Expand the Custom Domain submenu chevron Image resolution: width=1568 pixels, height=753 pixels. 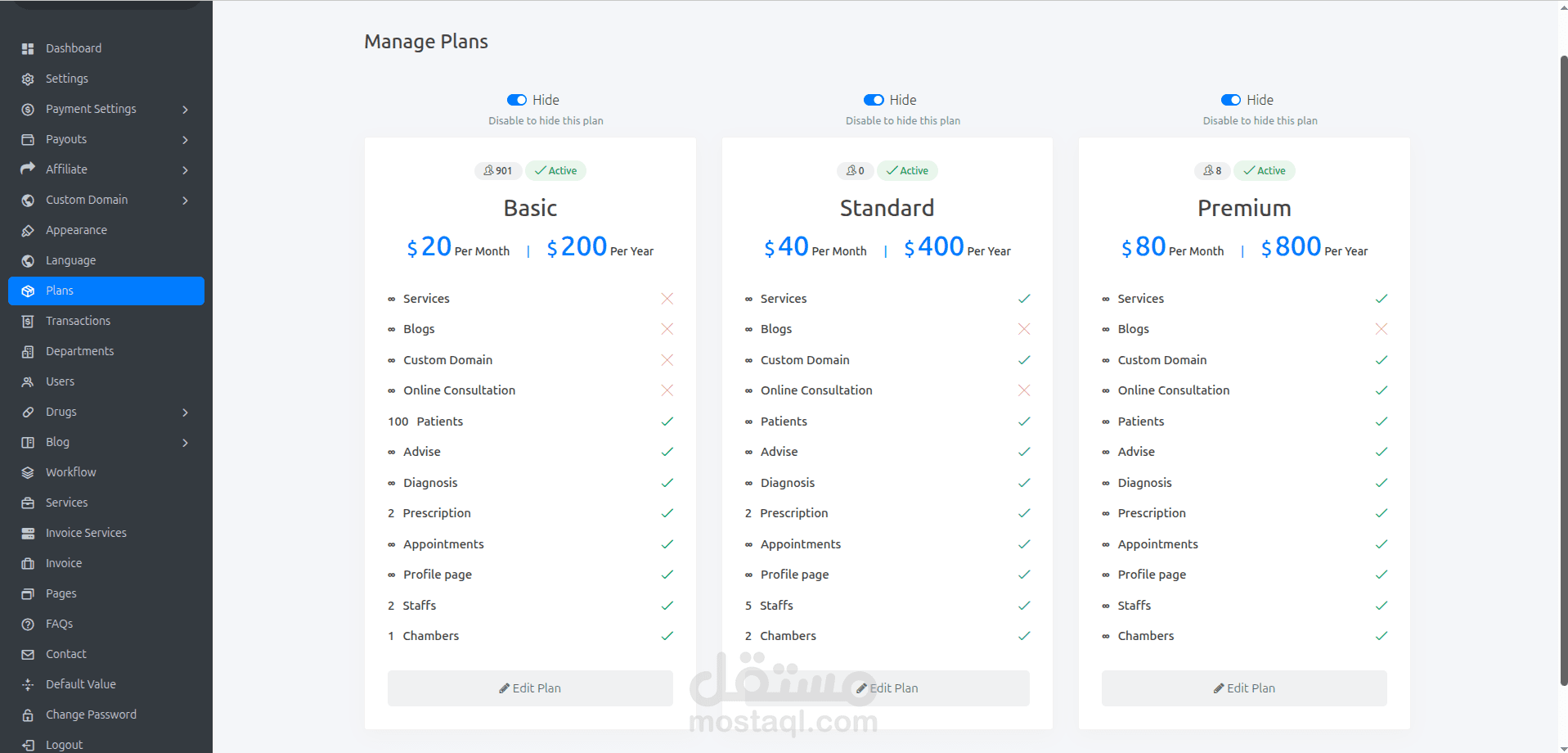(186, 201)
